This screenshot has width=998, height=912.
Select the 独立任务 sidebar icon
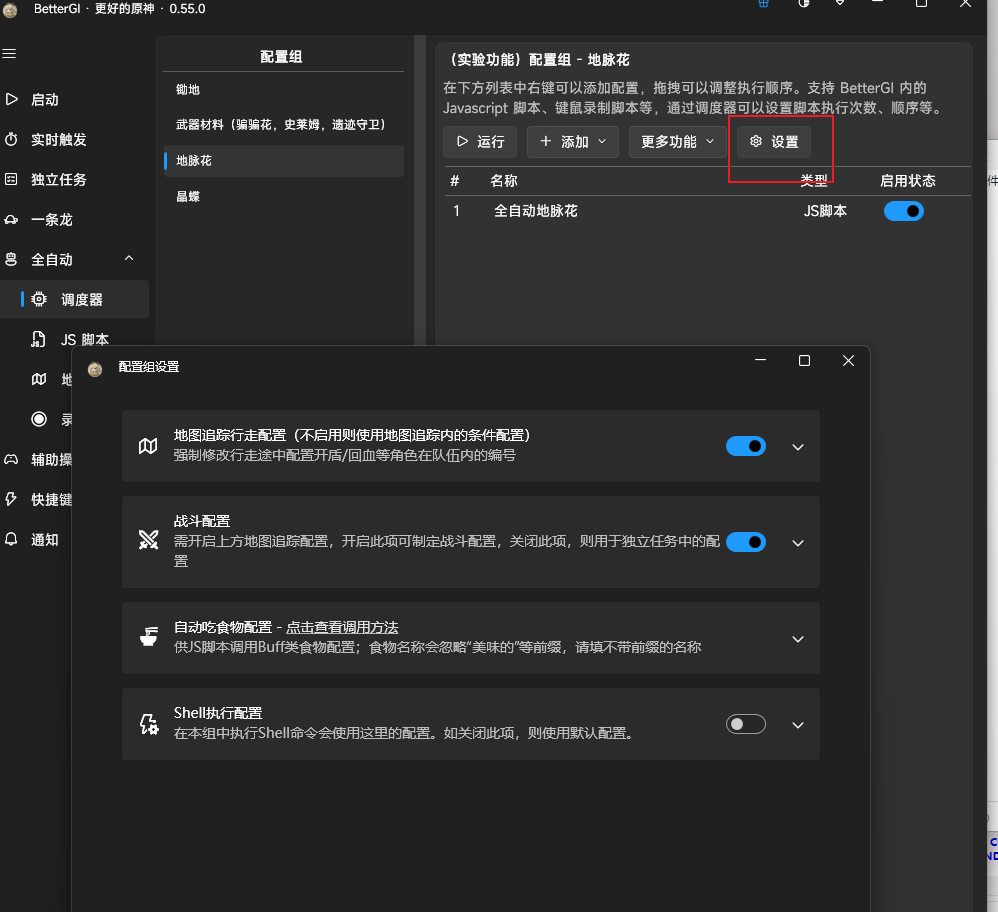13,179
